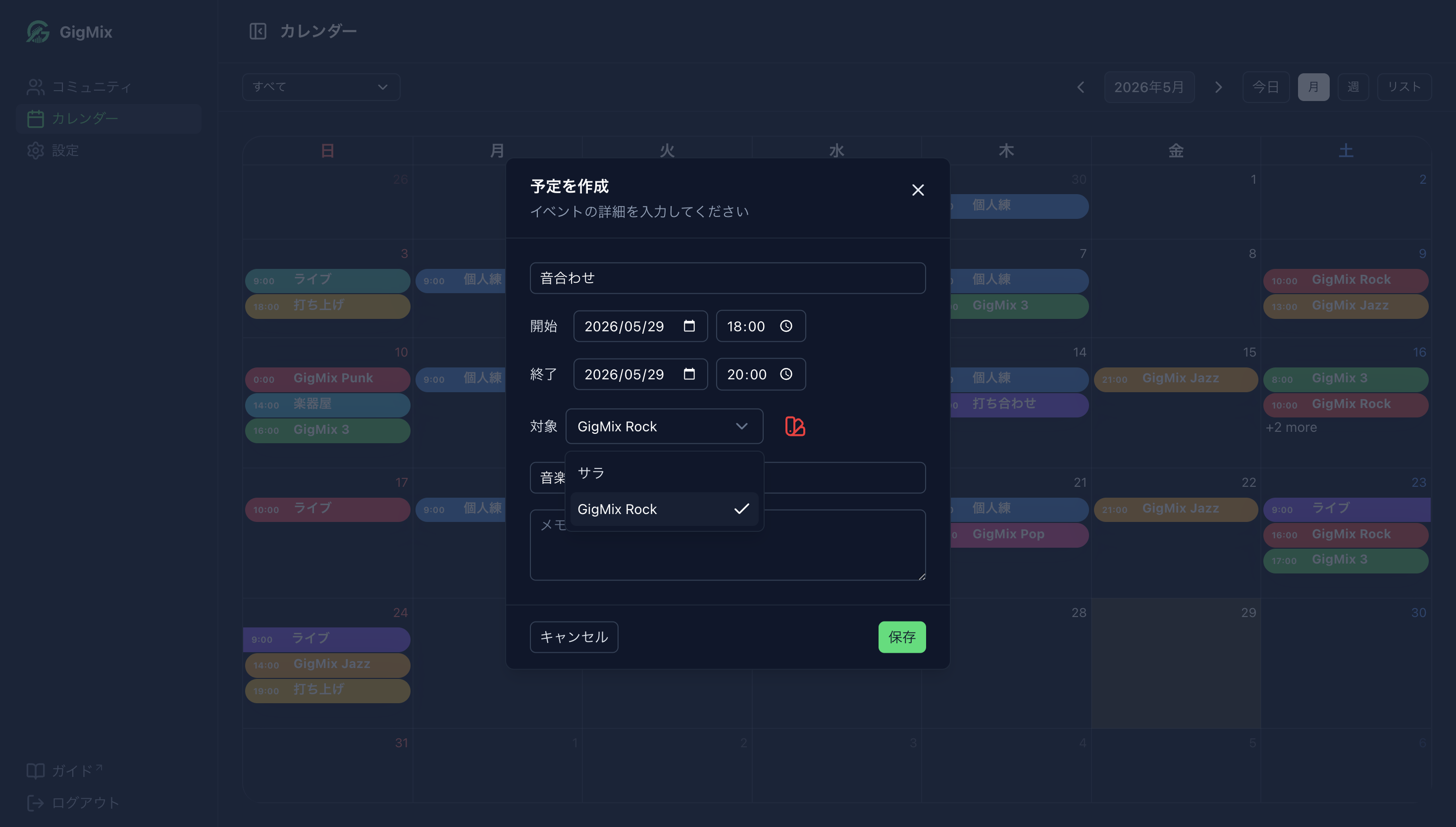The height and width of the screenshot is (827, 1456).
Task: Click the clock icon in the 20:00 field
Action: [786, 374]
